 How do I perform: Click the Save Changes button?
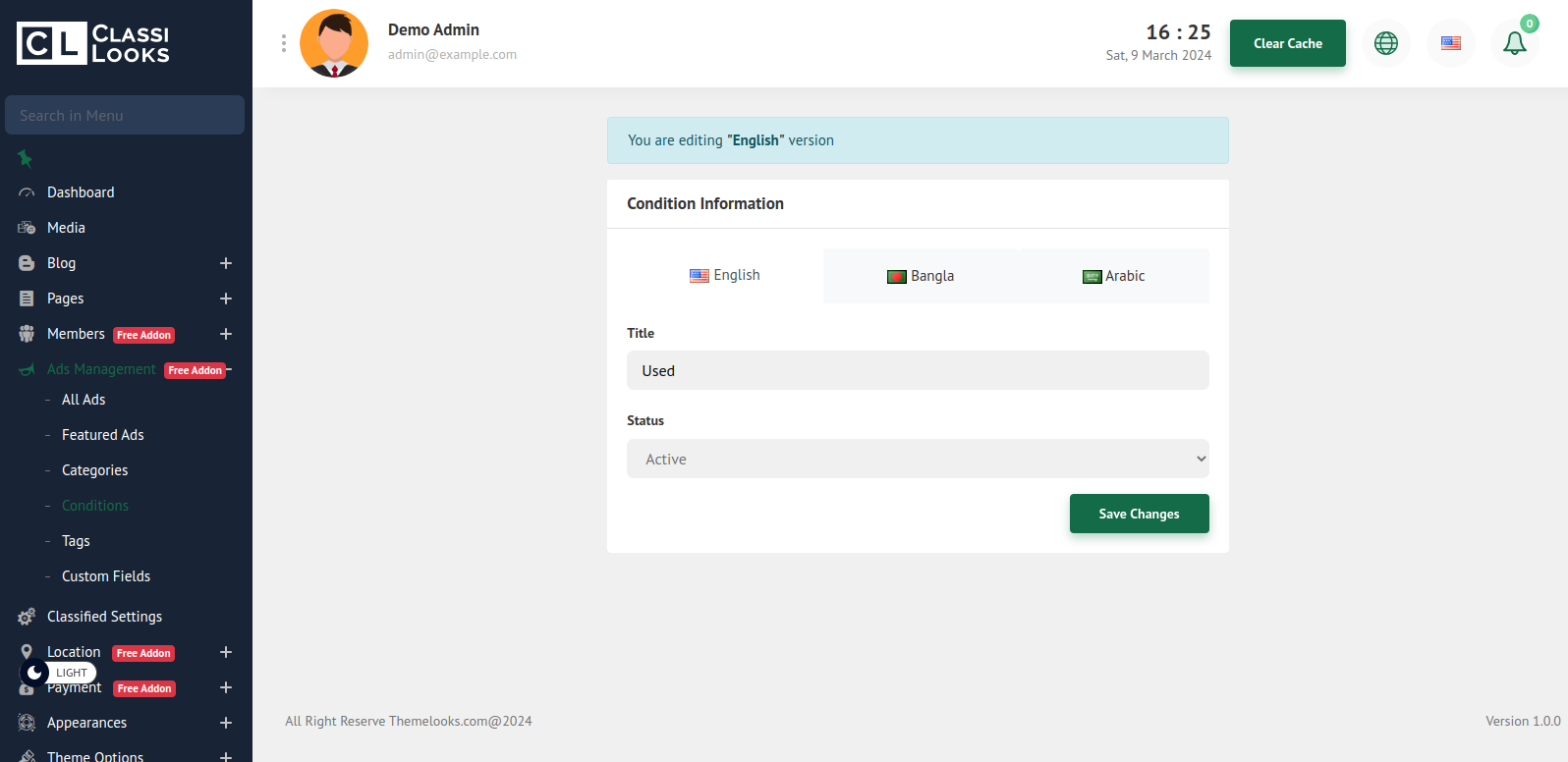click(1139, 514)
